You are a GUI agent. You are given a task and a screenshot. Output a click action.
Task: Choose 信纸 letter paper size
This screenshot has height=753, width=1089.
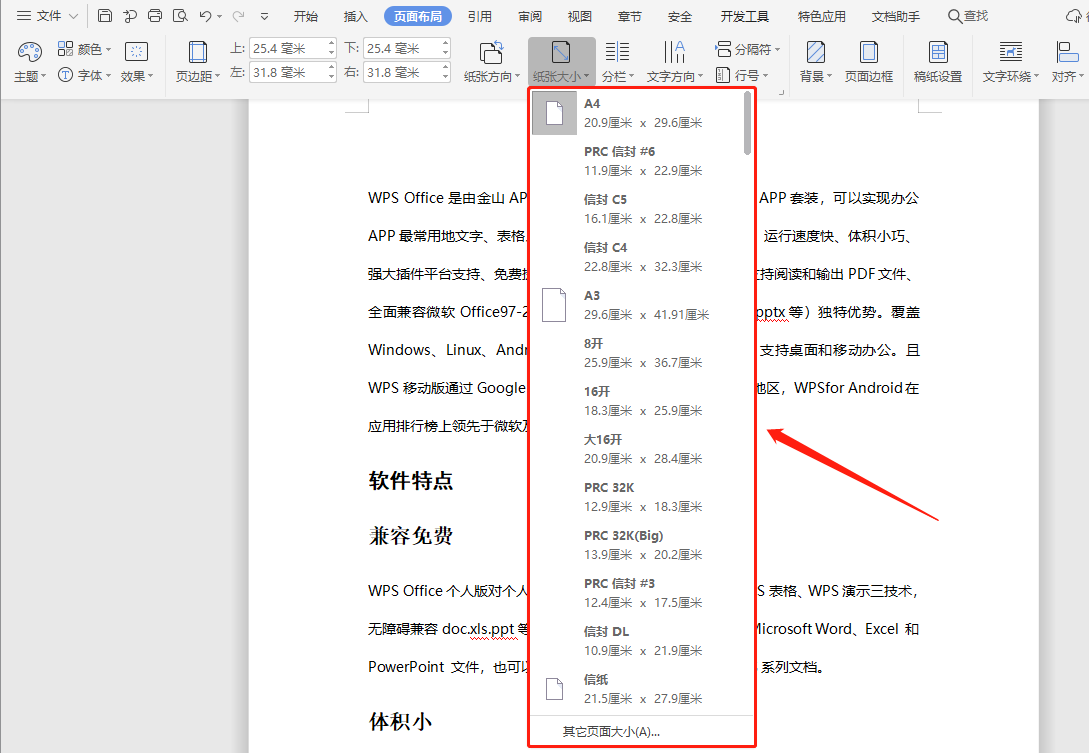coord(636,688)
